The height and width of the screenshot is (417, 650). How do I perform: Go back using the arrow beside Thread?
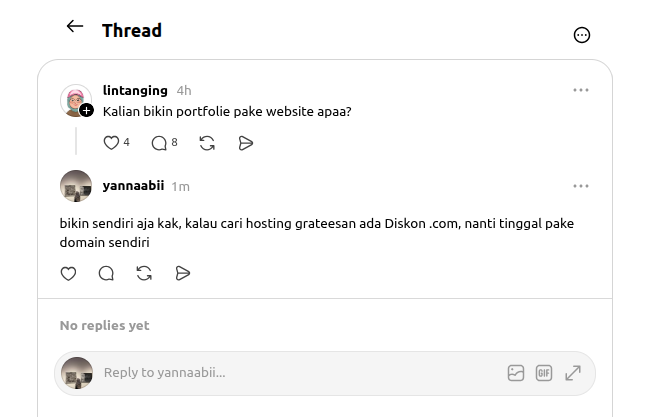pos(75,27)
